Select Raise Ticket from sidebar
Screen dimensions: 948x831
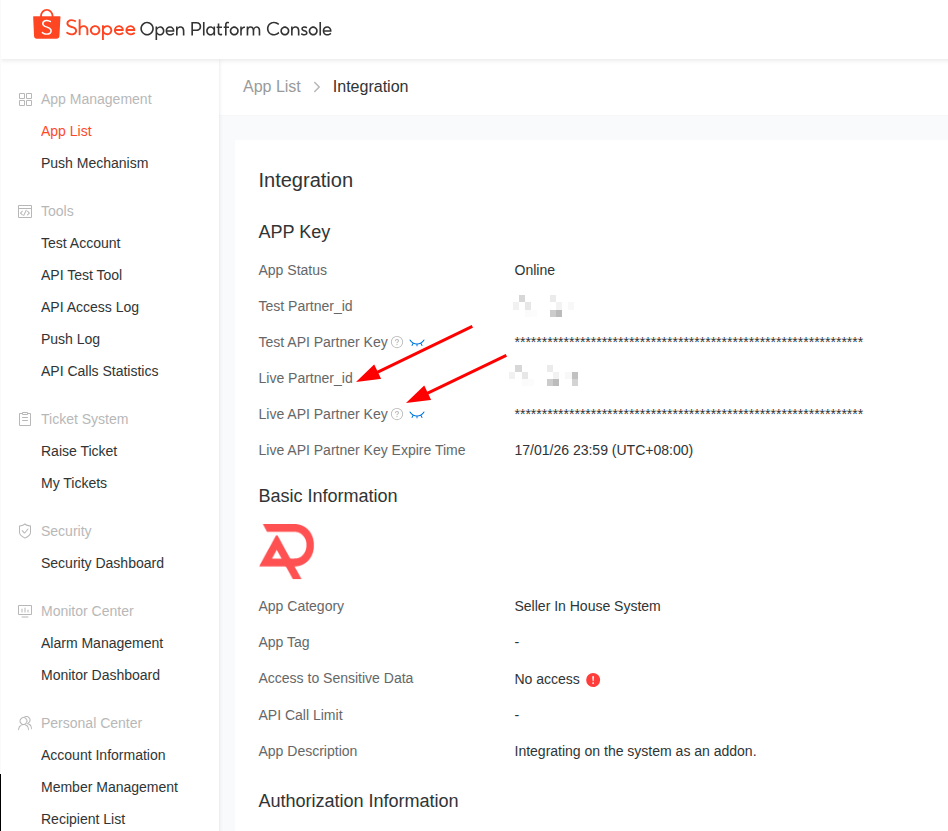point(79,451)
